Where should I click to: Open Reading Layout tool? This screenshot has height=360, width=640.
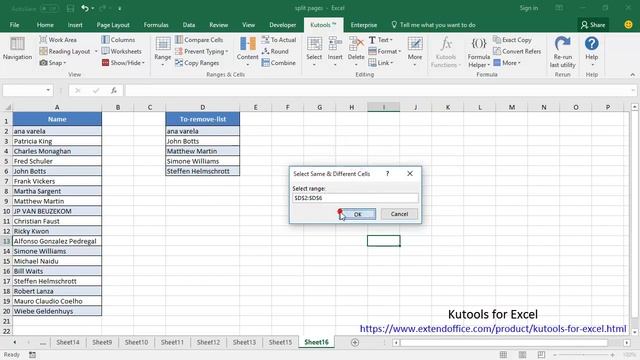click(65, 51)
